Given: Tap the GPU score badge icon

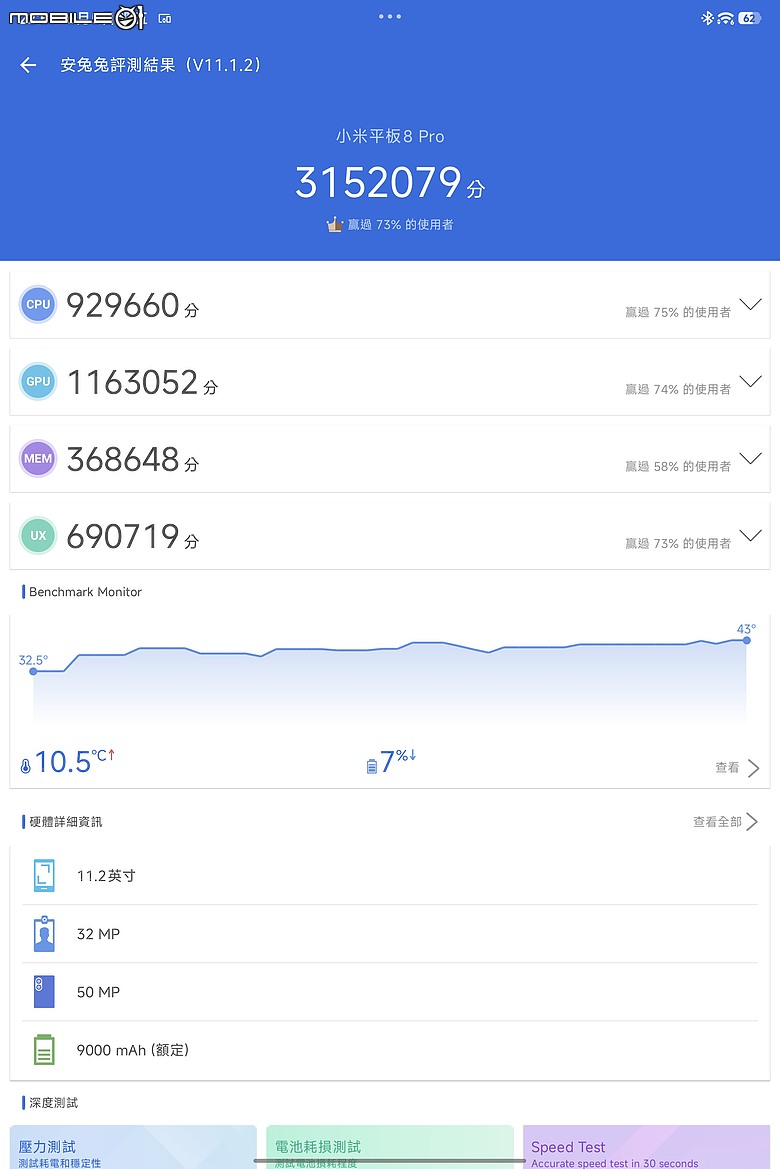Looking at the screenshot, I should [38, 381].
